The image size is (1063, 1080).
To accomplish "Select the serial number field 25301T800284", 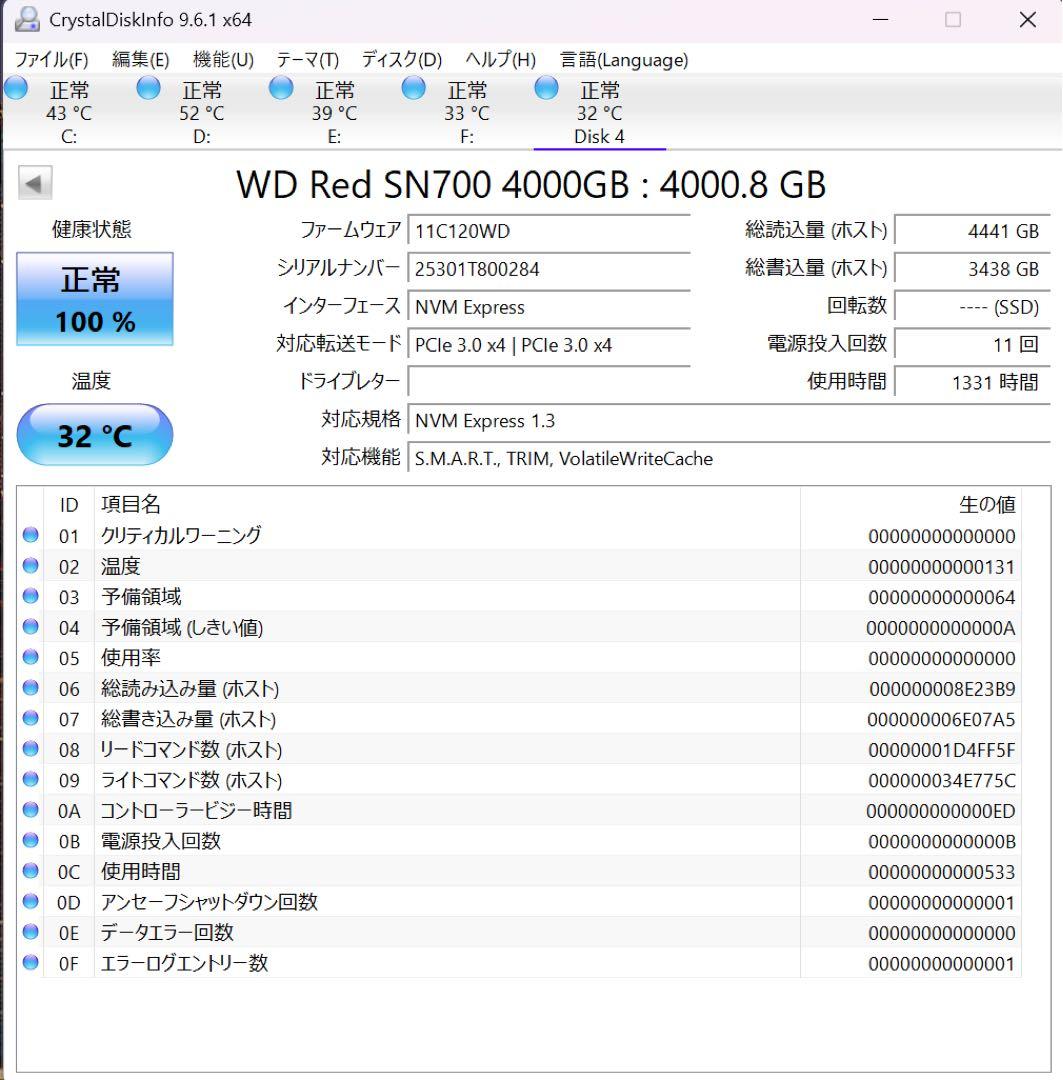I will point(549,269).
